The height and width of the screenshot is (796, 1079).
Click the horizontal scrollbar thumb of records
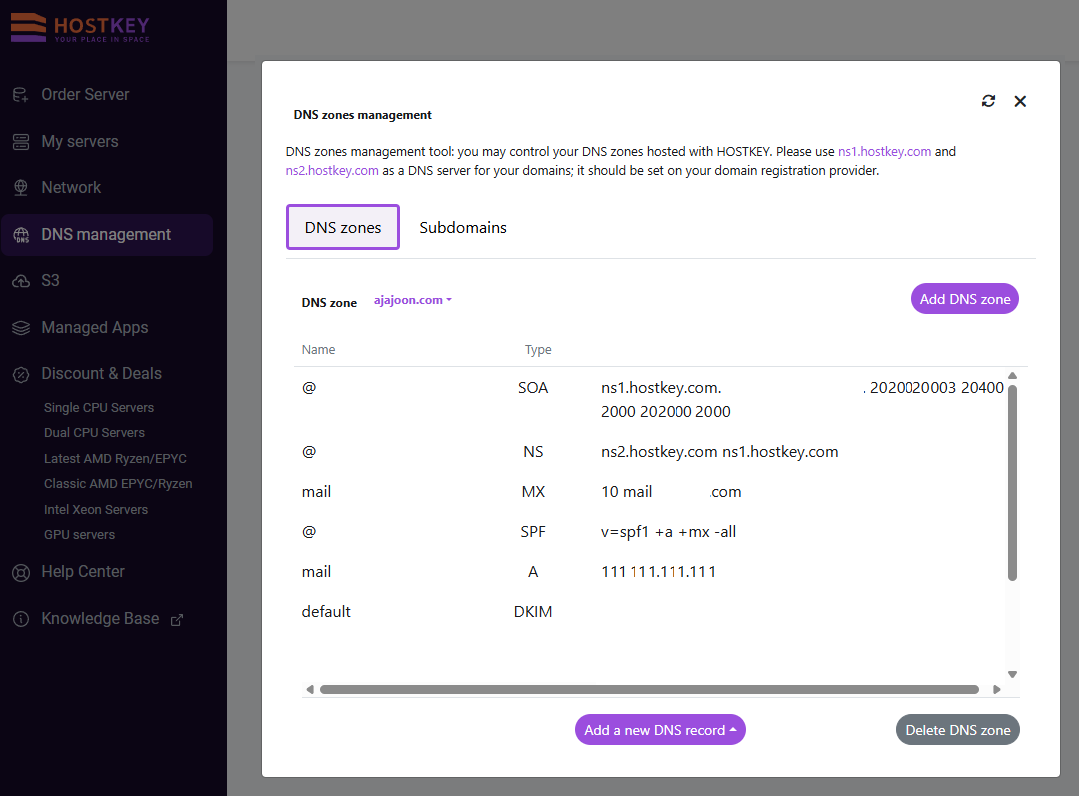[650, 689]
